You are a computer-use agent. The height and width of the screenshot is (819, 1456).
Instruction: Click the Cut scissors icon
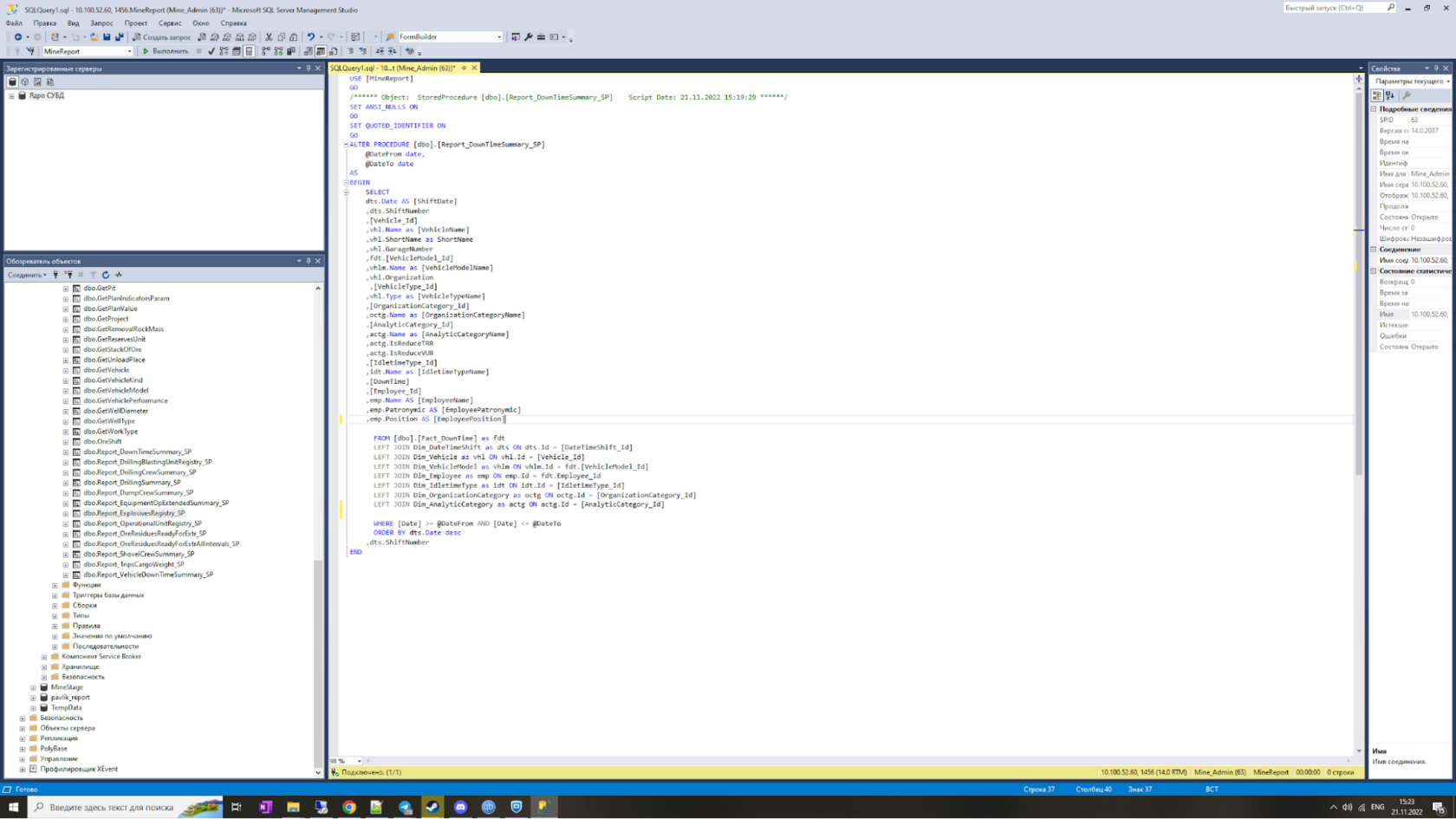(269, 37)
